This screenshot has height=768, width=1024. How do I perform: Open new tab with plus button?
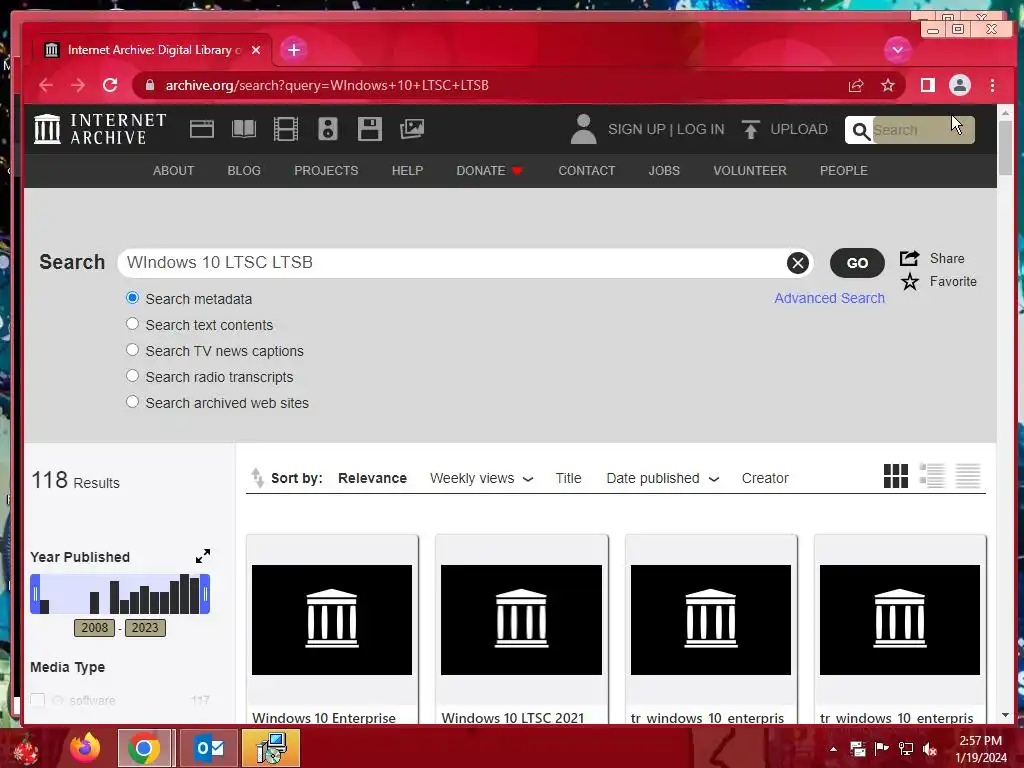(294, 50)
